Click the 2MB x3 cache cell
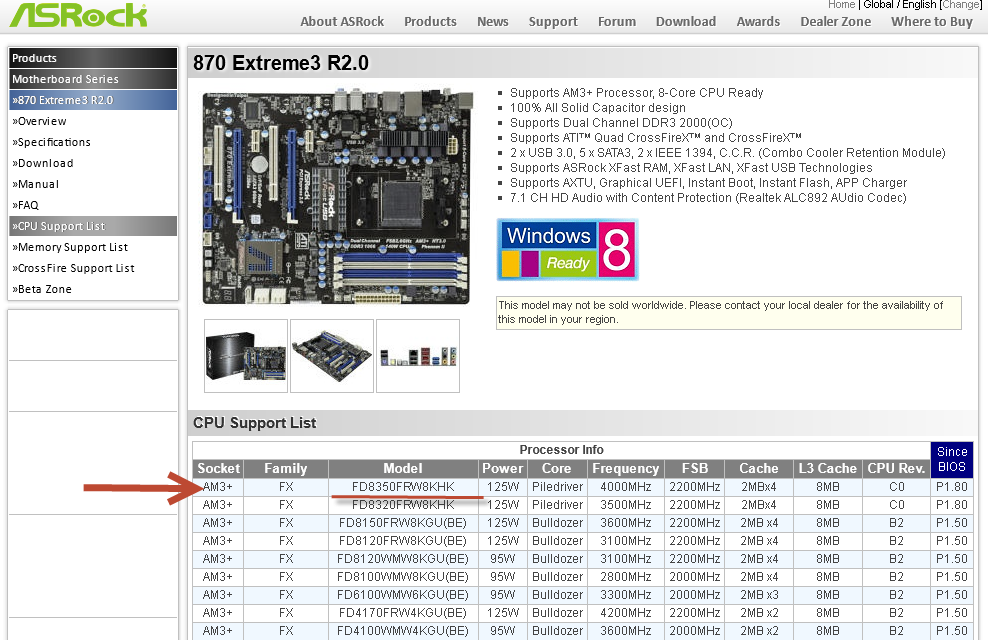 click(759, 595)
